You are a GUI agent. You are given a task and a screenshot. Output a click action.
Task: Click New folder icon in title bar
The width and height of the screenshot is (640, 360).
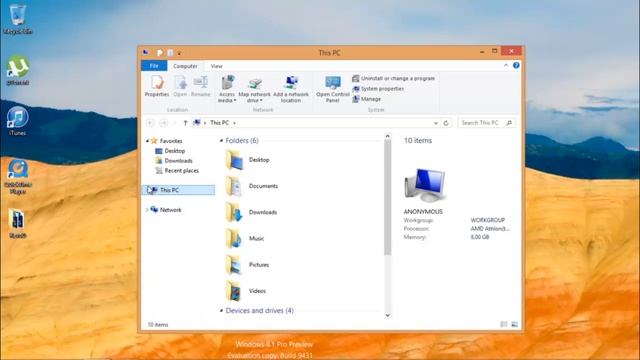coord(170,52)
